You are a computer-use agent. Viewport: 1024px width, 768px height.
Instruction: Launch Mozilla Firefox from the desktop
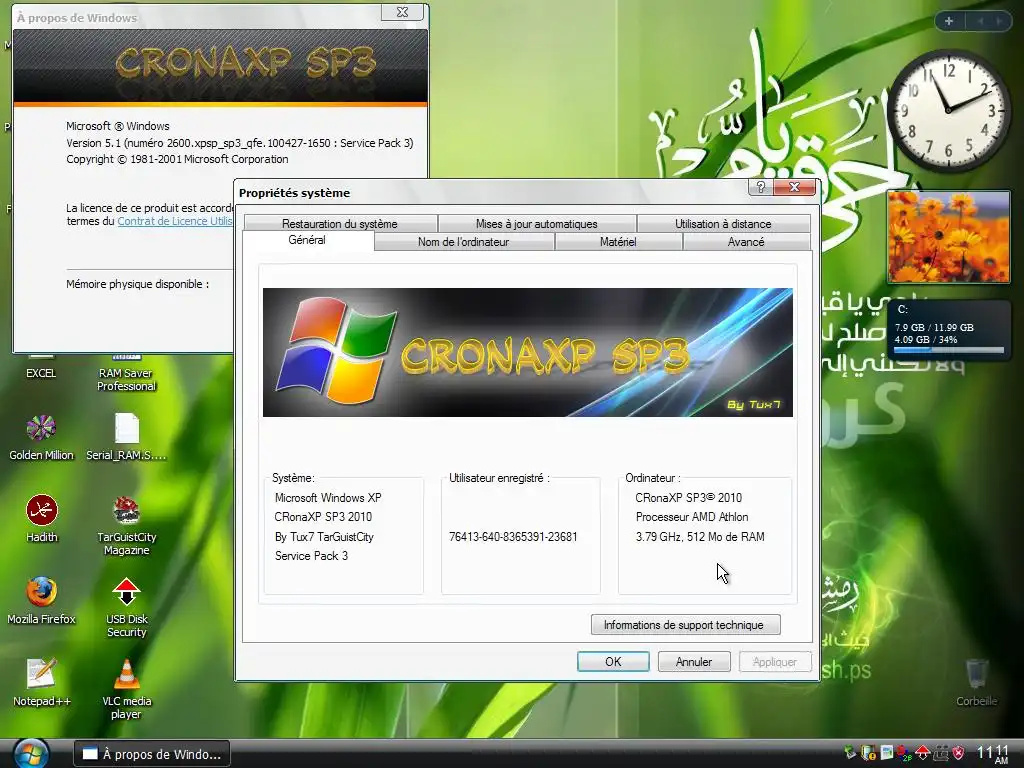(x=41, y=601)
